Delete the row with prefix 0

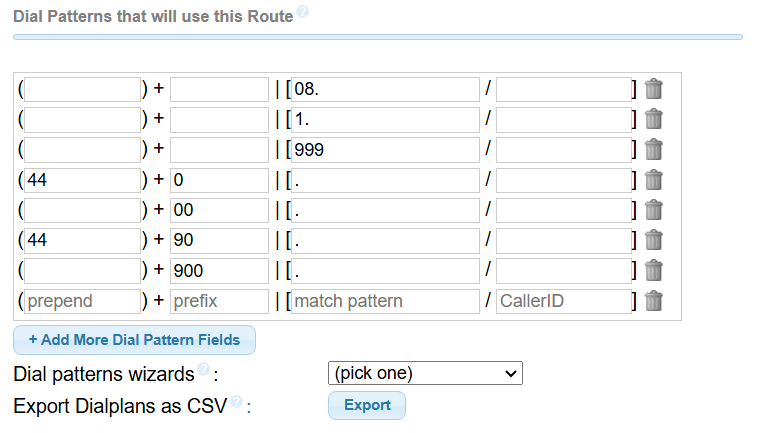[x=654, y=180]
